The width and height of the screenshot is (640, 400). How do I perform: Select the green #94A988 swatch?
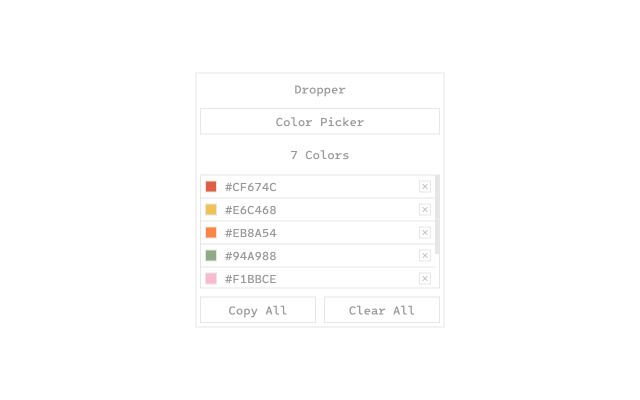(211, 256)
